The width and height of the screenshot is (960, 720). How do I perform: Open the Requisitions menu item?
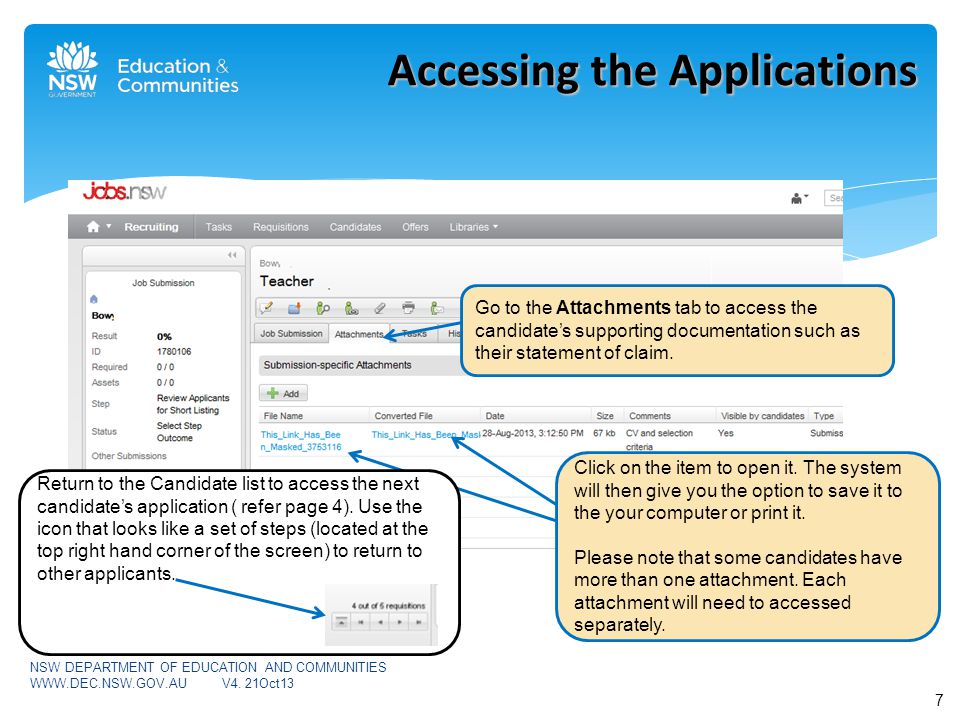(281, 227)
